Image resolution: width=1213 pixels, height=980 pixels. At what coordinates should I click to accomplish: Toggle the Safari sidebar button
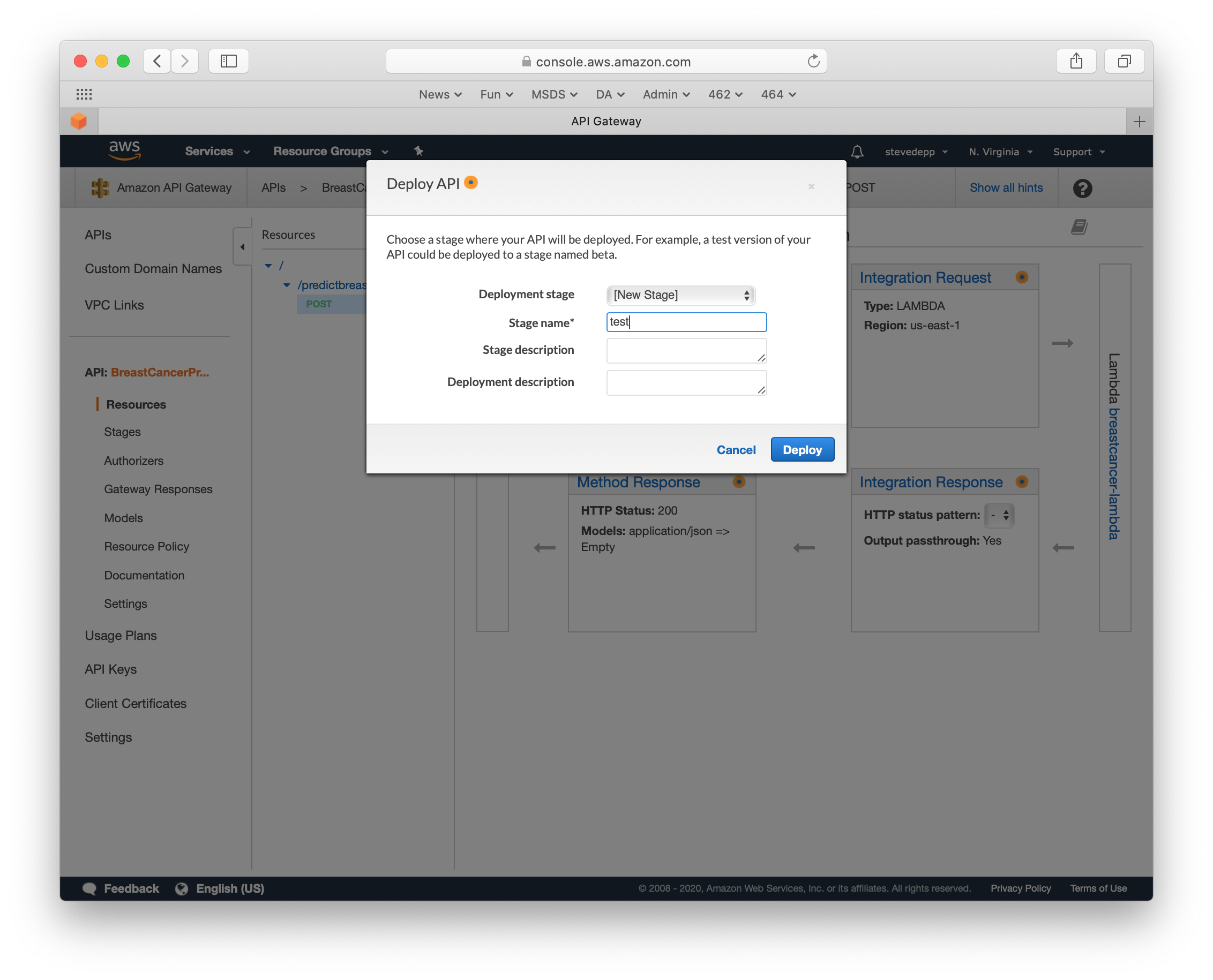click(x=228, y=61)
